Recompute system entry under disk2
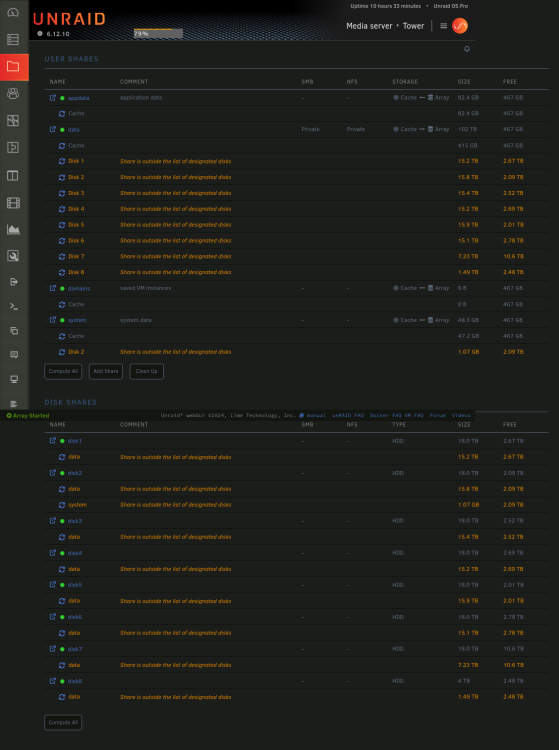This screenshot has width=559, height=750. click(62, 505)
